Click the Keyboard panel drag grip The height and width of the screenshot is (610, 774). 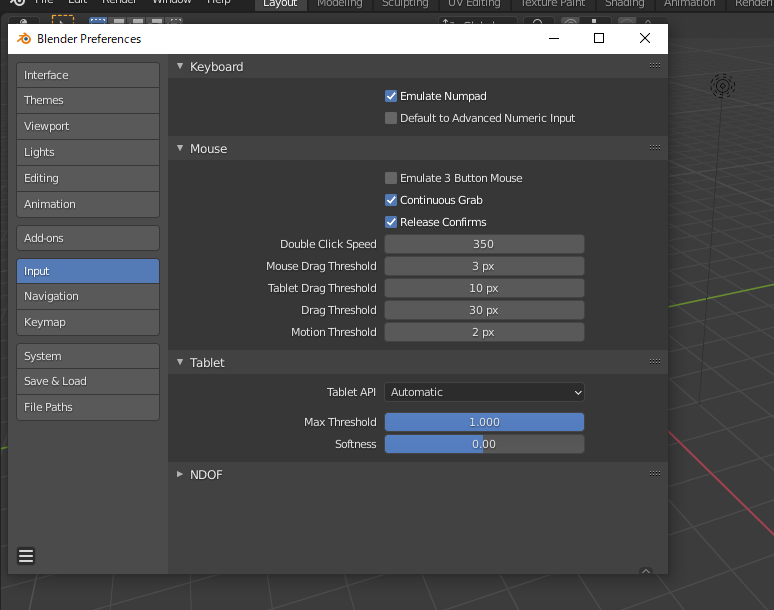[655, 66]
